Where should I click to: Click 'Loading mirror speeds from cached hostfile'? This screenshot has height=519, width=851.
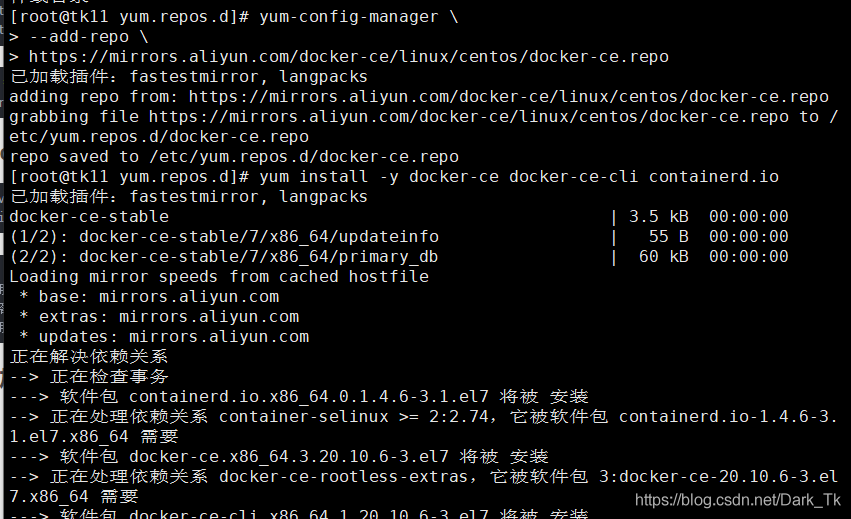[219, 277]
